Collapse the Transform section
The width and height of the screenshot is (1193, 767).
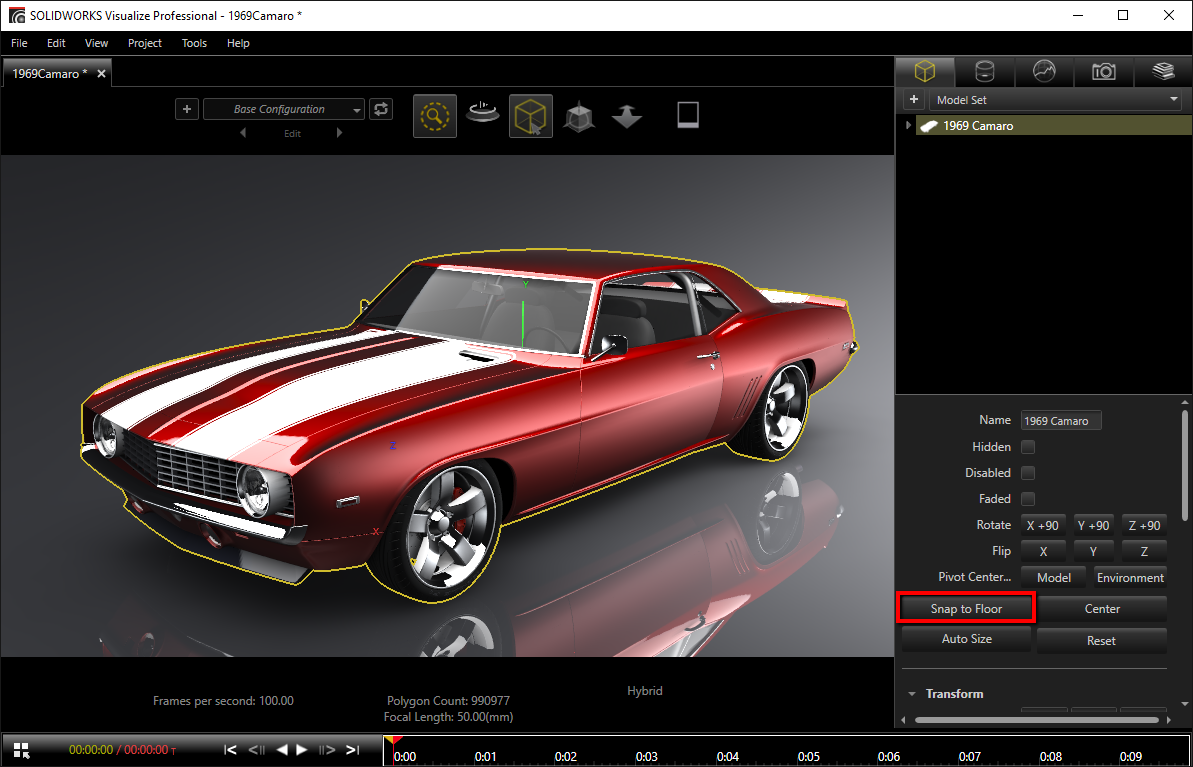[911, 694]
